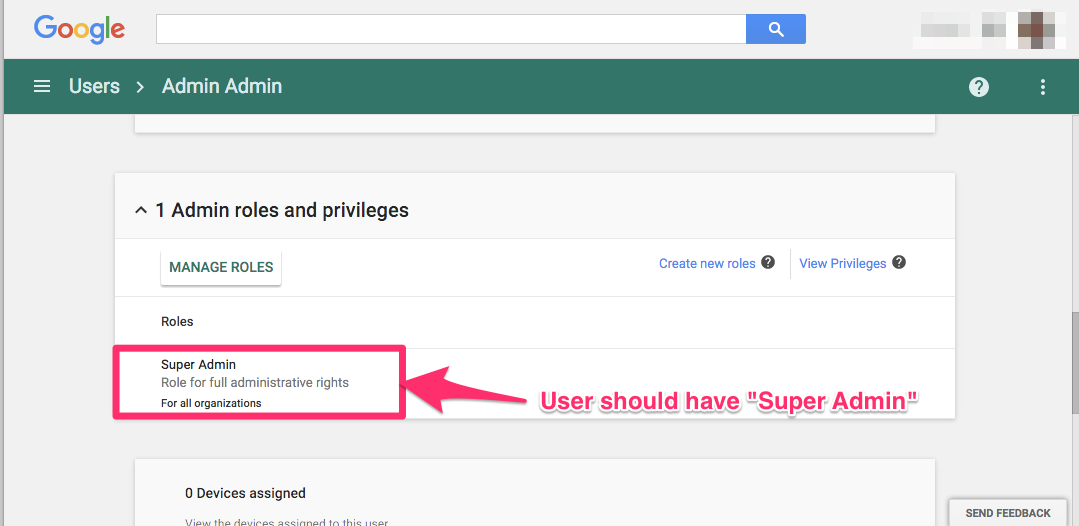Open the View Privileges link
The width and height of the screenshot is (1079, 526).
[x=842, y=263]
